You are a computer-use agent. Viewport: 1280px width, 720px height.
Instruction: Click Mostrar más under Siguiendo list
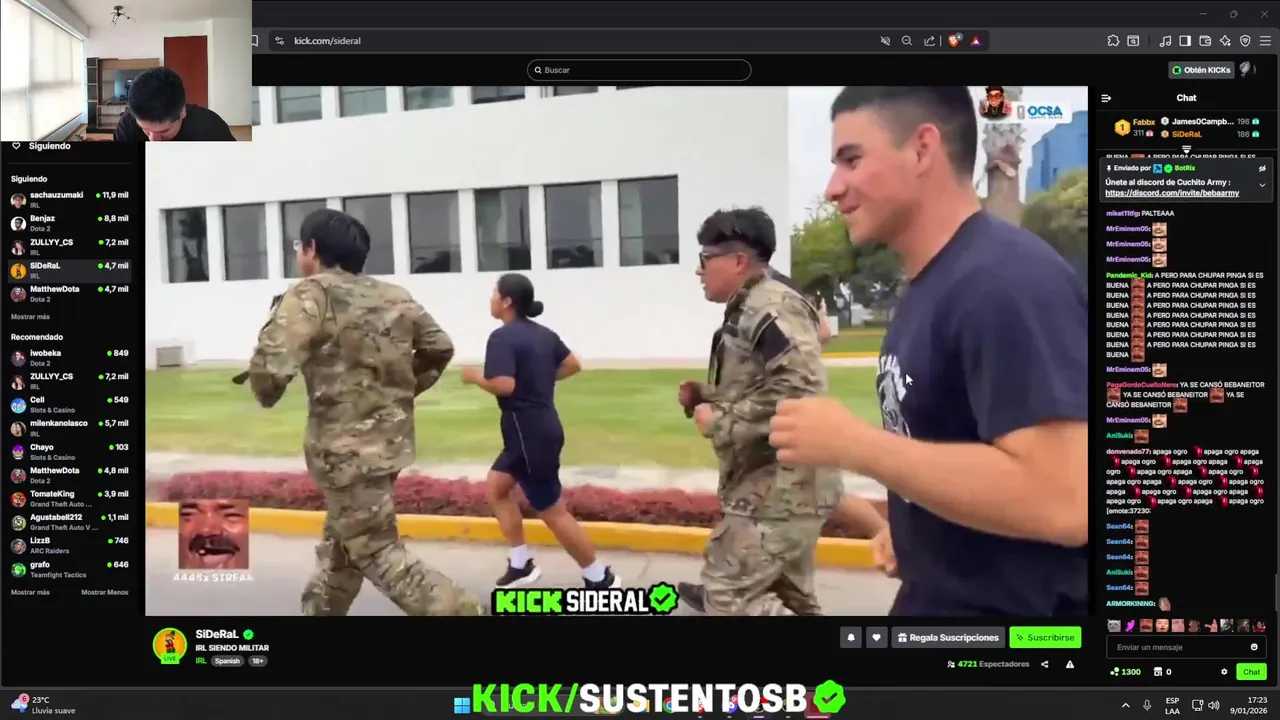[30, 317]
